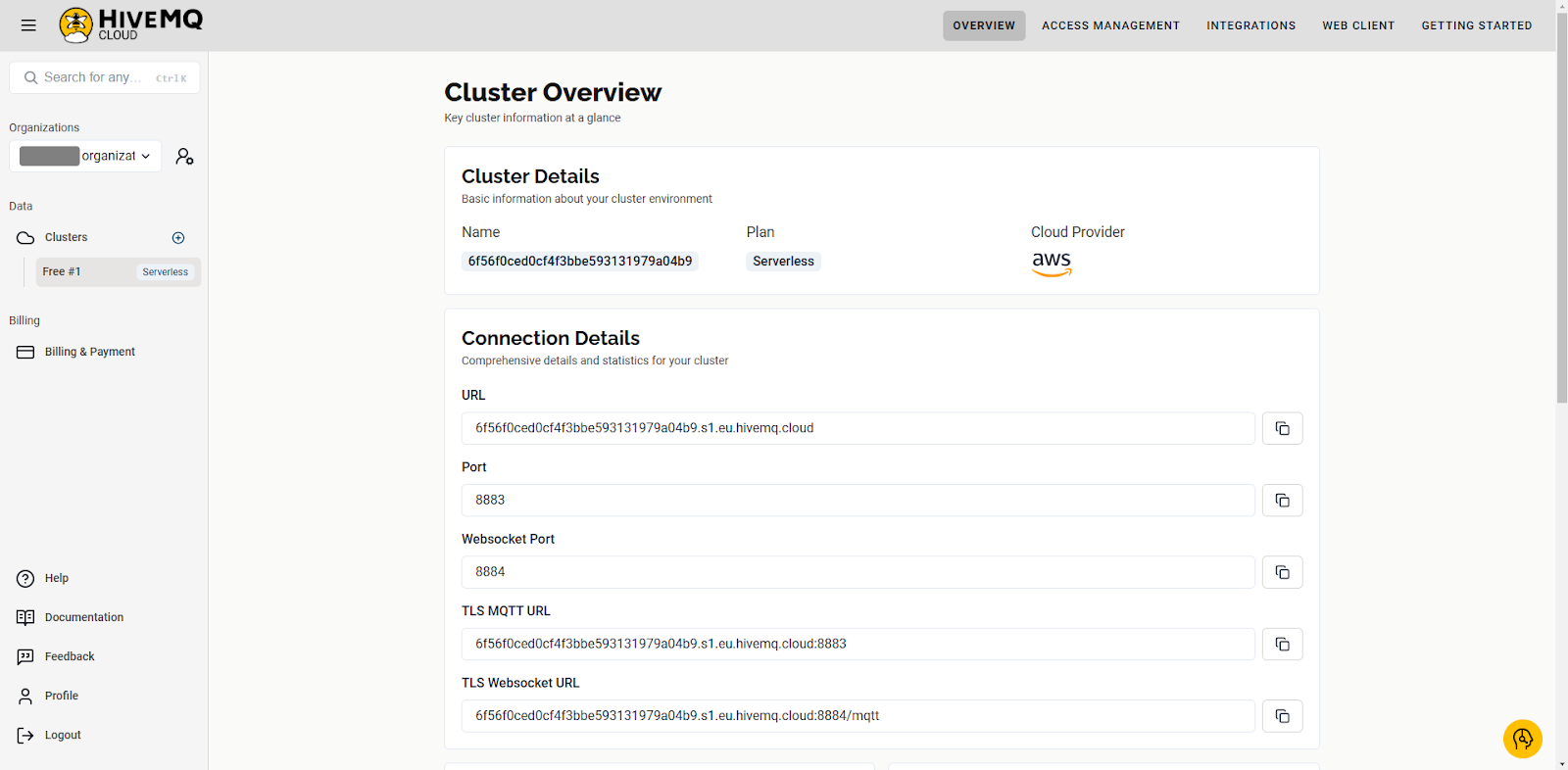Open the Documentation link
This screenshot has width=1568, height=770.
[84, 617]
